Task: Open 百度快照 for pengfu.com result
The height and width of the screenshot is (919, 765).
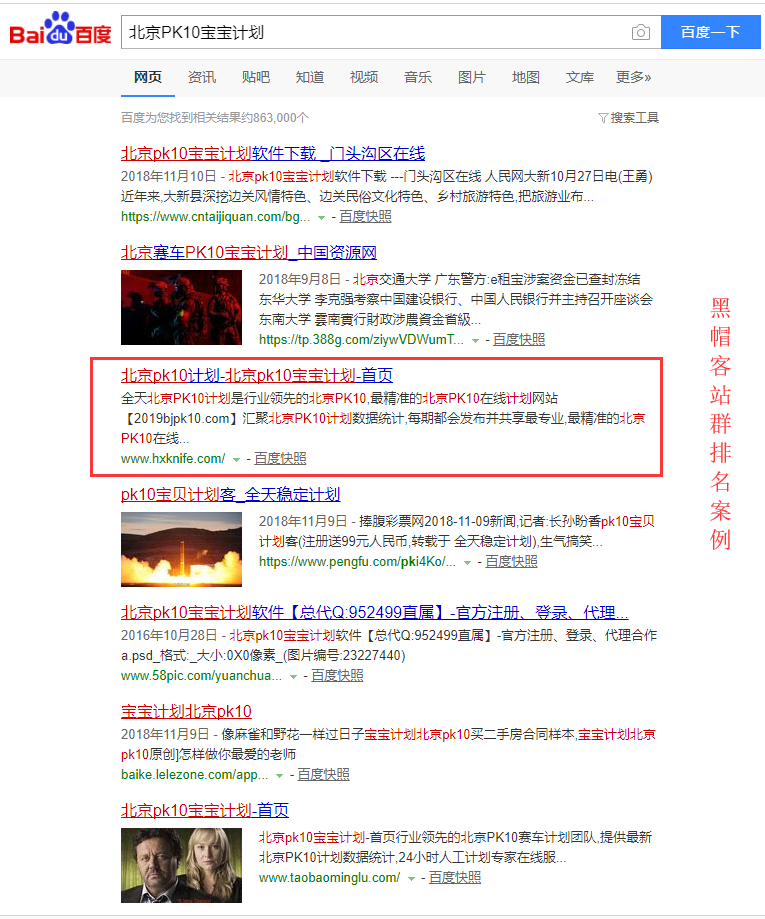Action: pos(511,561)
